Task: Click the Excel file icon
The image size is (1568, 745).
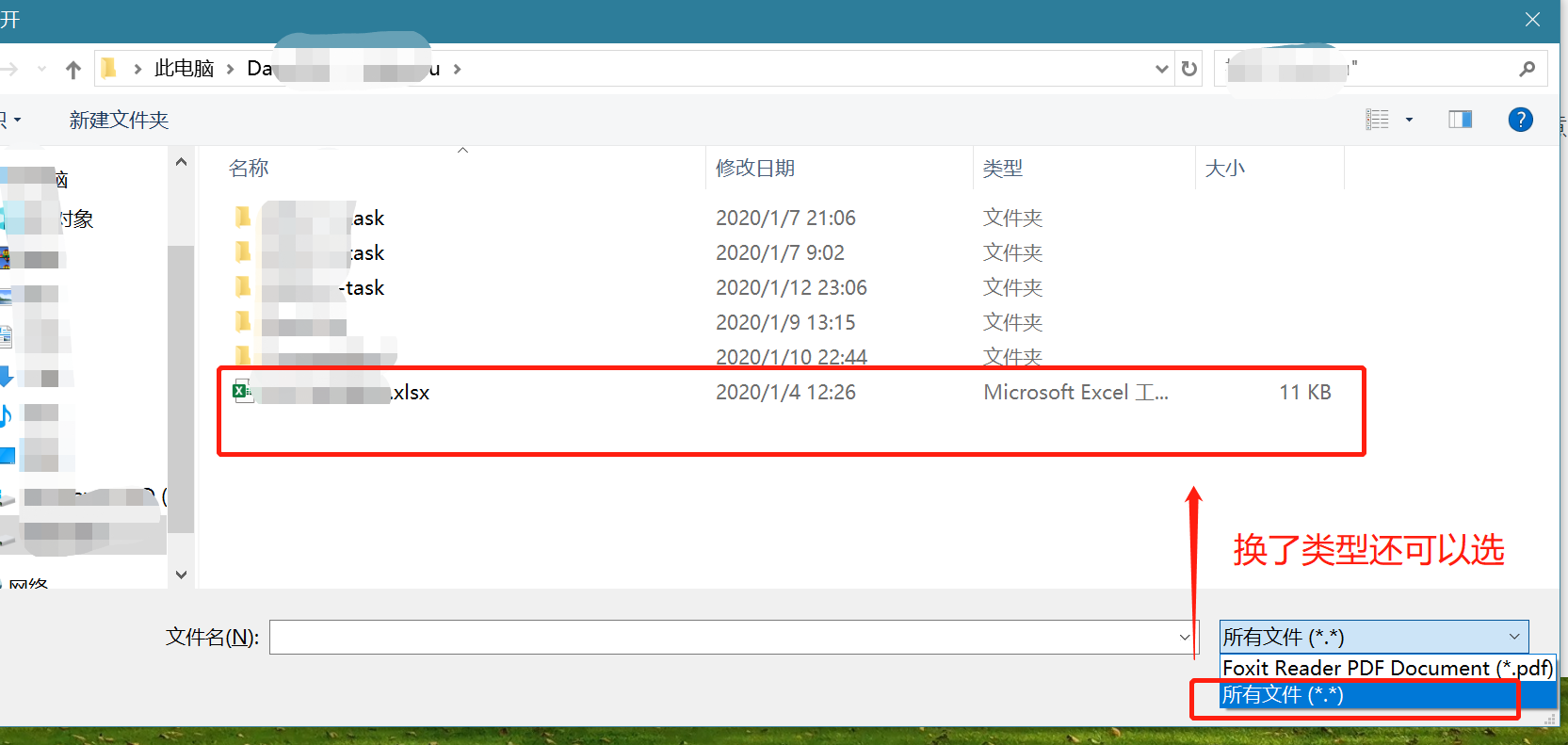Action: point(243,392)
